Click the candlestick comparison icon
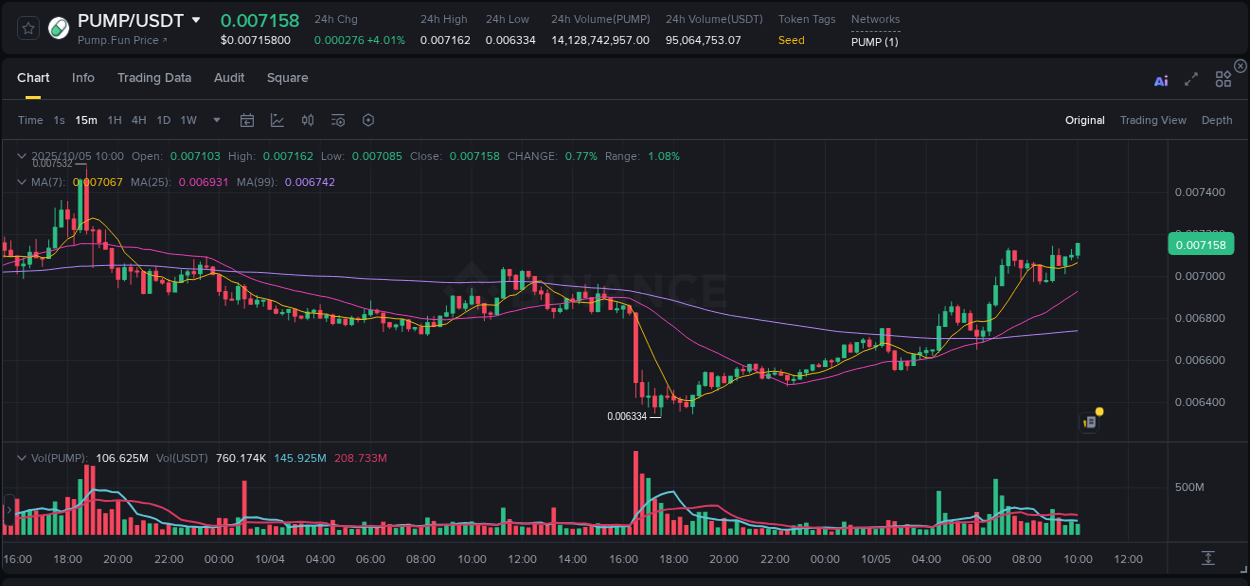1250x586 pixels. [x=307, y=120]
